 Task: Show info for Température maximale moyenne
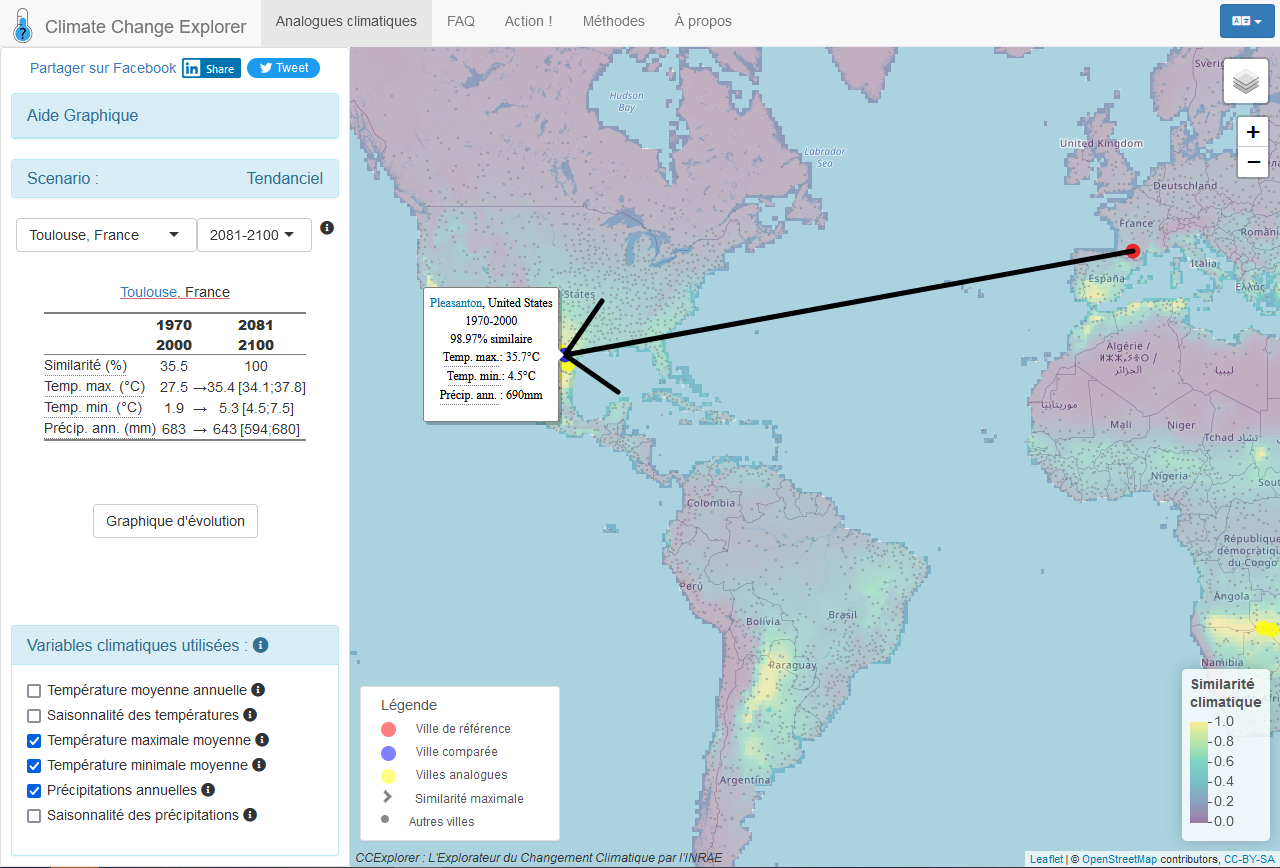262,740
